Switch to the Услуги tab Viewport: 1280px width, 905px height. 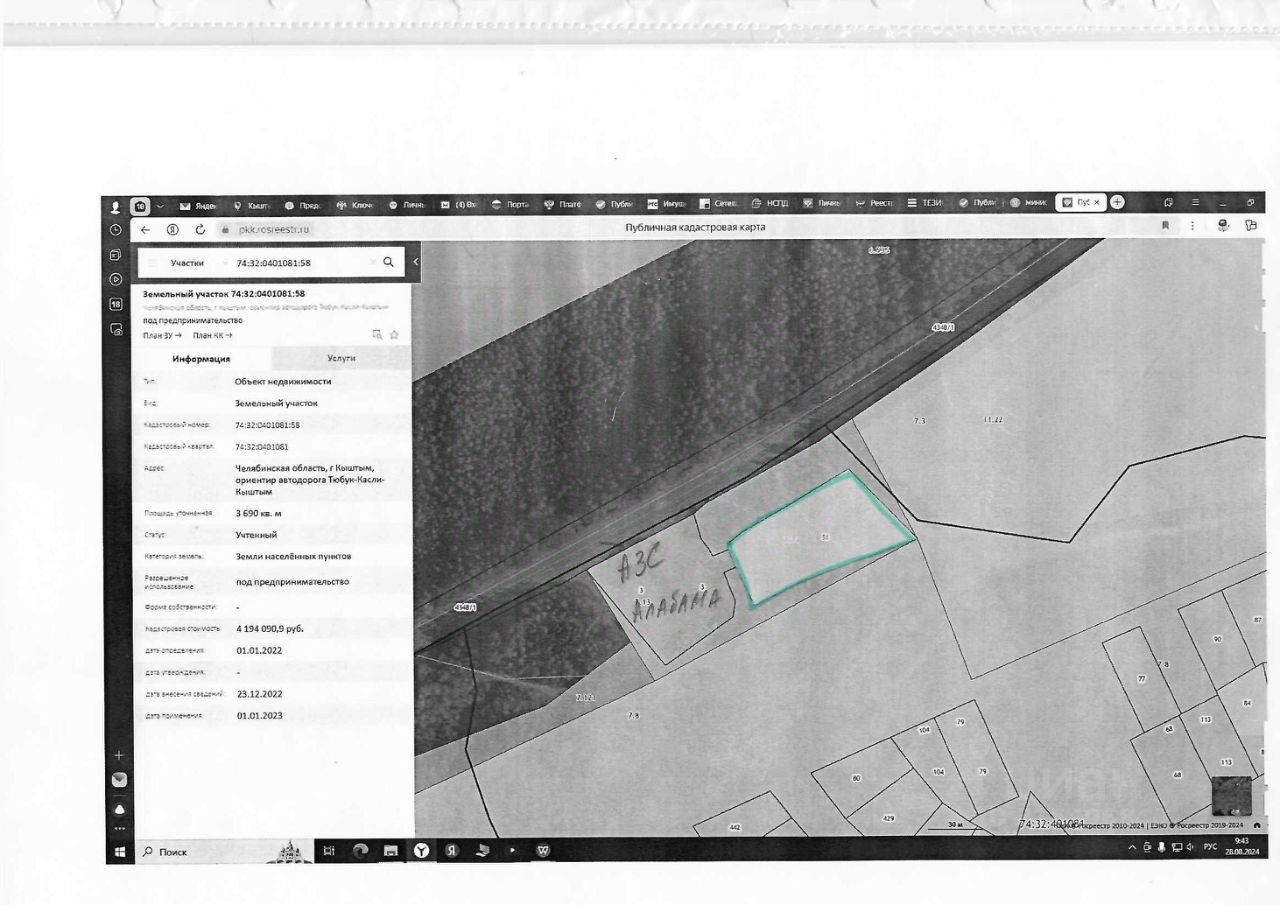(341, 358)
